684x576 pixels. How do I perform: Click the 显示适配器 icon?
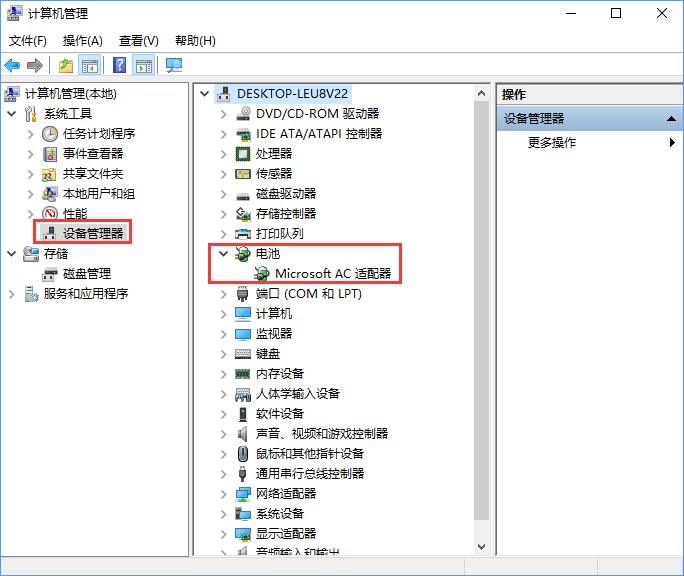click(243, 534)
